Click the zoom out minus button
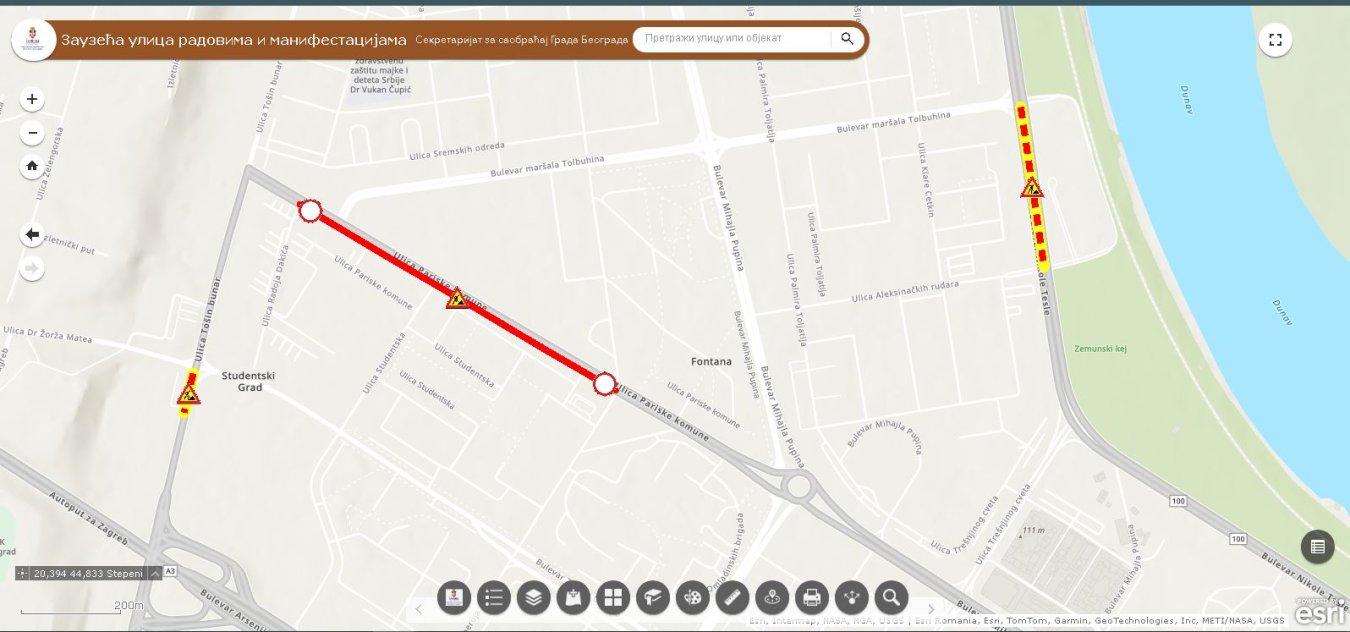 point(32,133)
